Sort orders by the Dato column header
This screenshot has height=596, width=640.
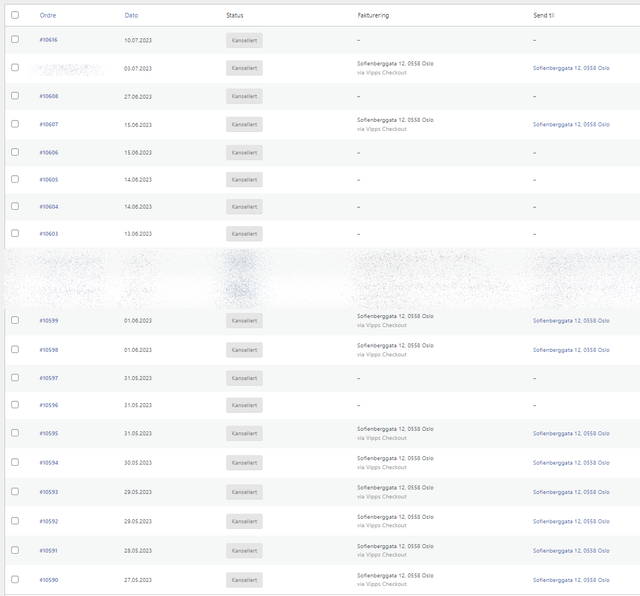point(131,16)
